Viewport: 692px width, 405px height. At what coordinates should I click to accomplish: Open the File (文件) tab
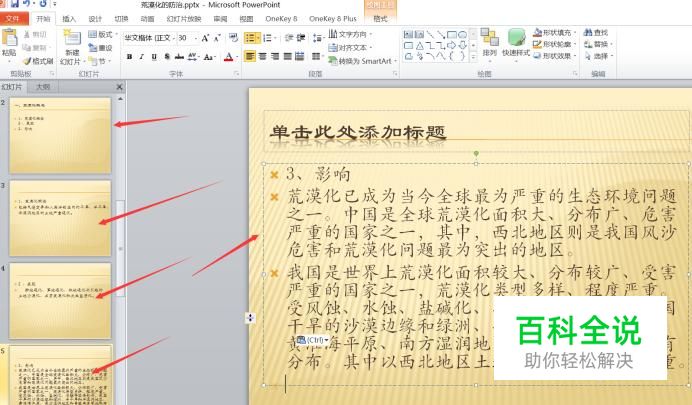(13, 19)
